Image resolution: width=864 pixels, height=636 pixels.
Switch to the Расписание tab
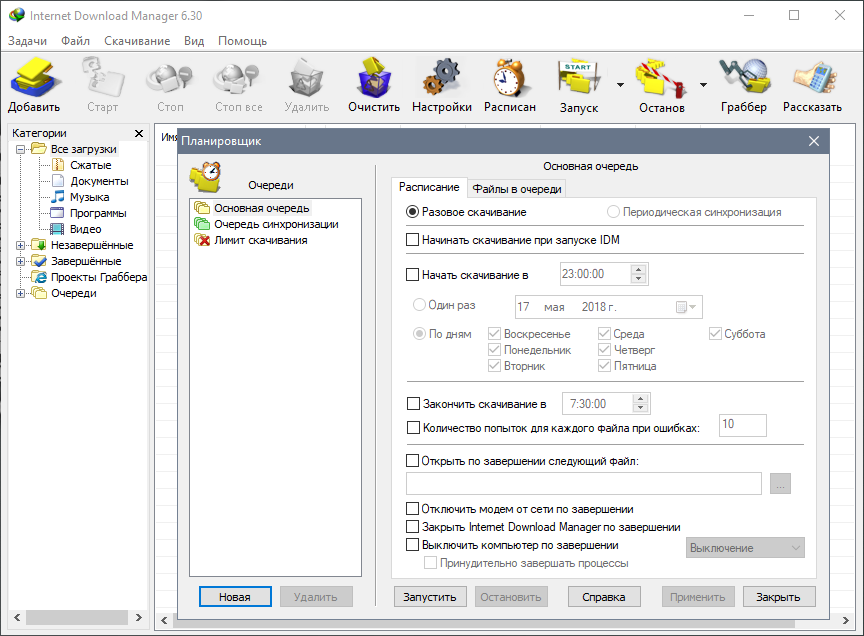429,187
